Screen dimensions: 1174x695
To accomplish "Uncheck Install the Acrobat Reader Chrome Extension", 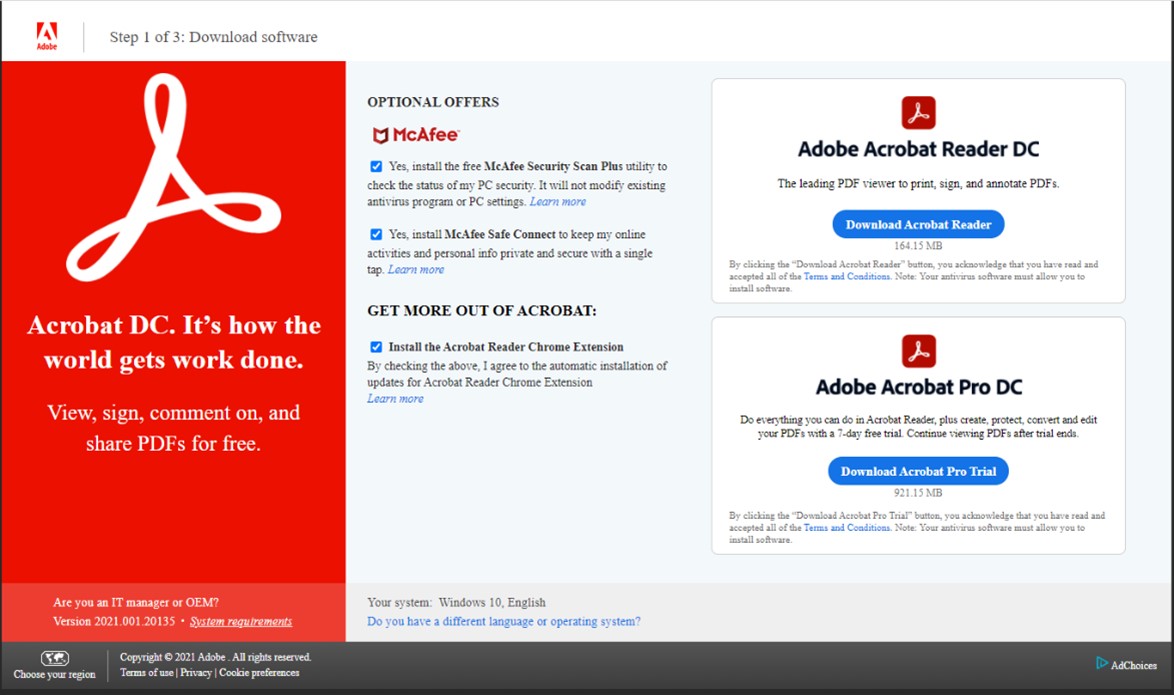I will [x=376, y=347].
